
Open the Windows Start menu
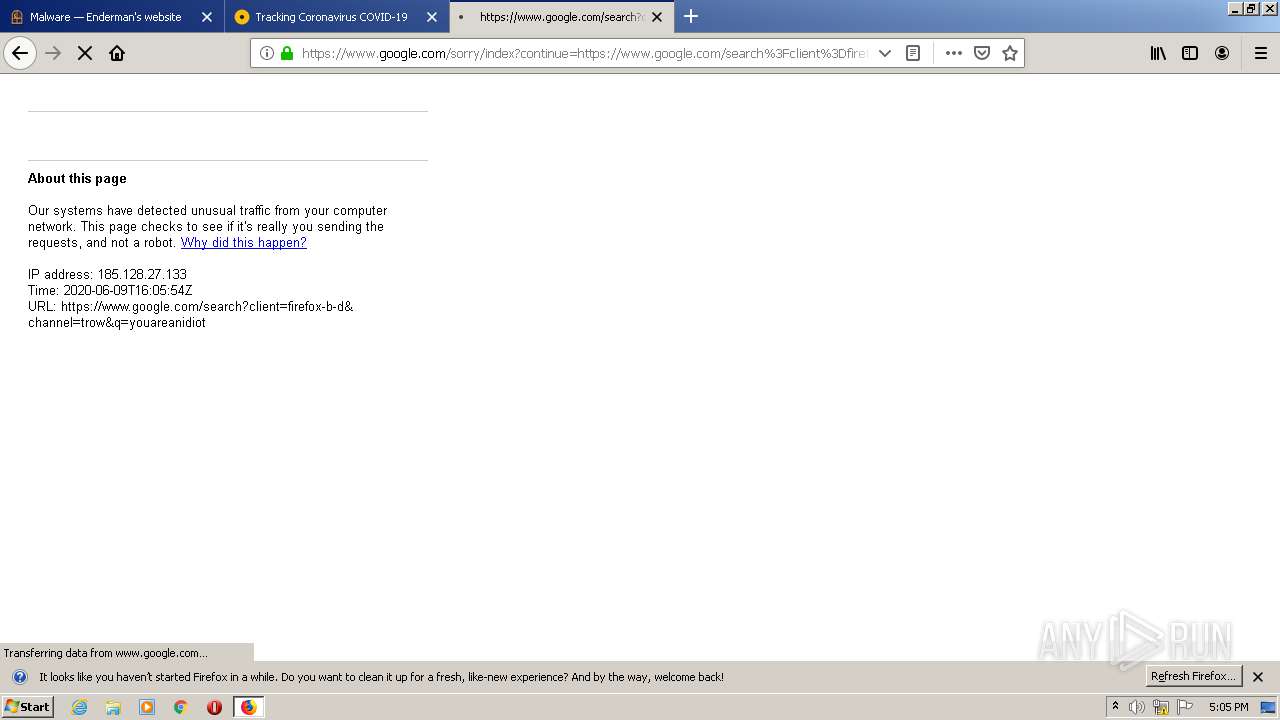point(27,707)
